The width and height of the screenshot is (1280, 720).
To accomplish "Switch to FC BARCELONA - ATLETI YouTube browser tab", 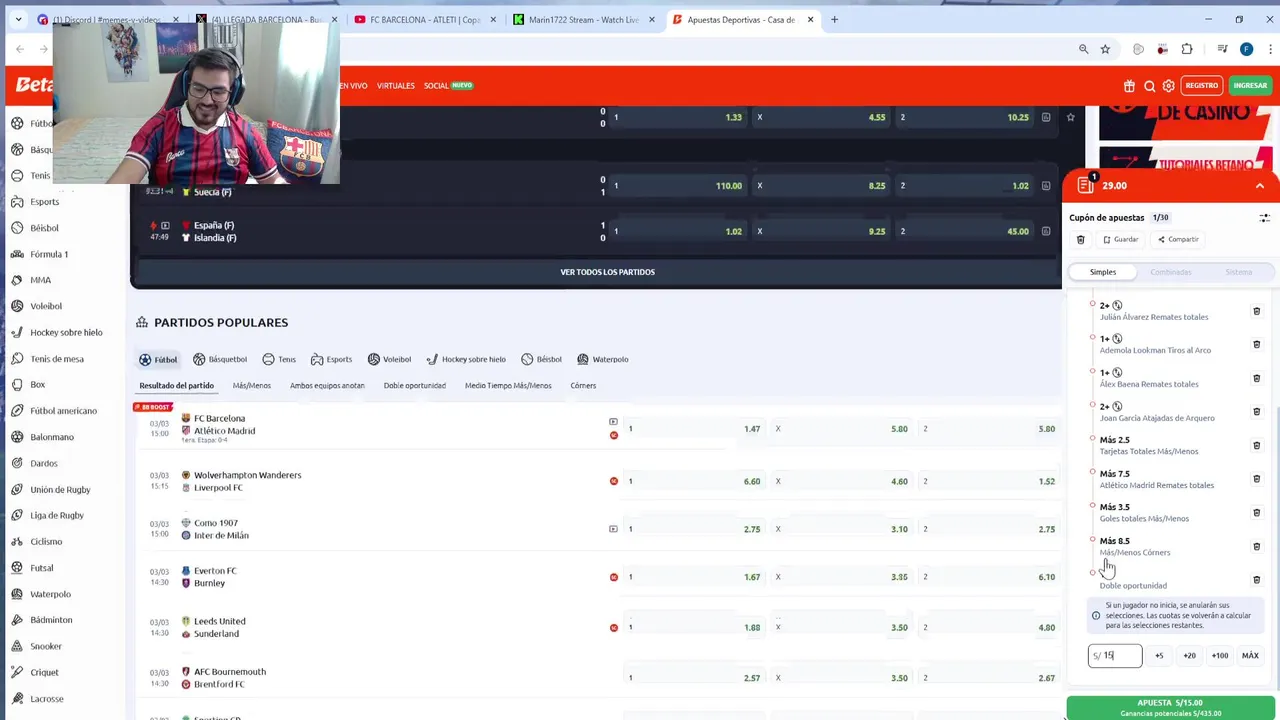I will tap(425, 20).
